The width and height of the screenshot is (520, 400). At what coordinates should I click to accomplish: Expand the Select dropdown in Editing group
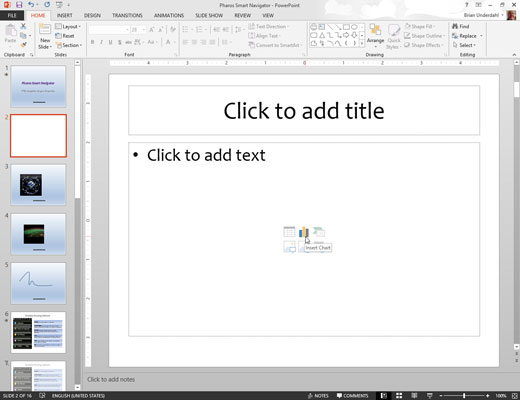coord(464,45)
